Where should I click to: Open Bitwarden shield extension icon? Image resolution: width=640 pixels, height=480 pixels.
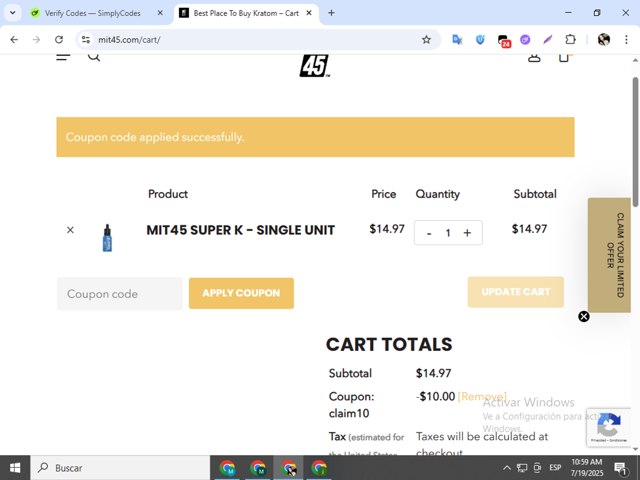pos(480,40)
